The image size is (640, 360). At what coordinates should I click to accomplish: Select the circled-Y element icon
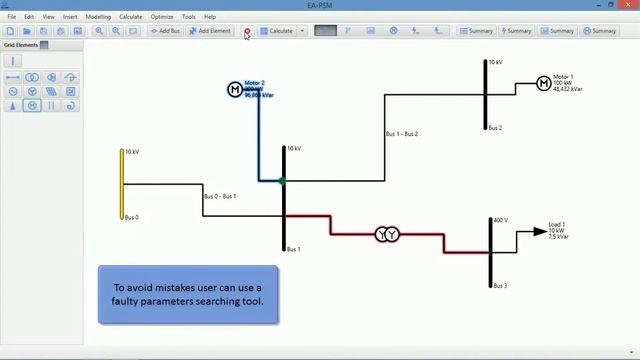(x=32, y=91)
